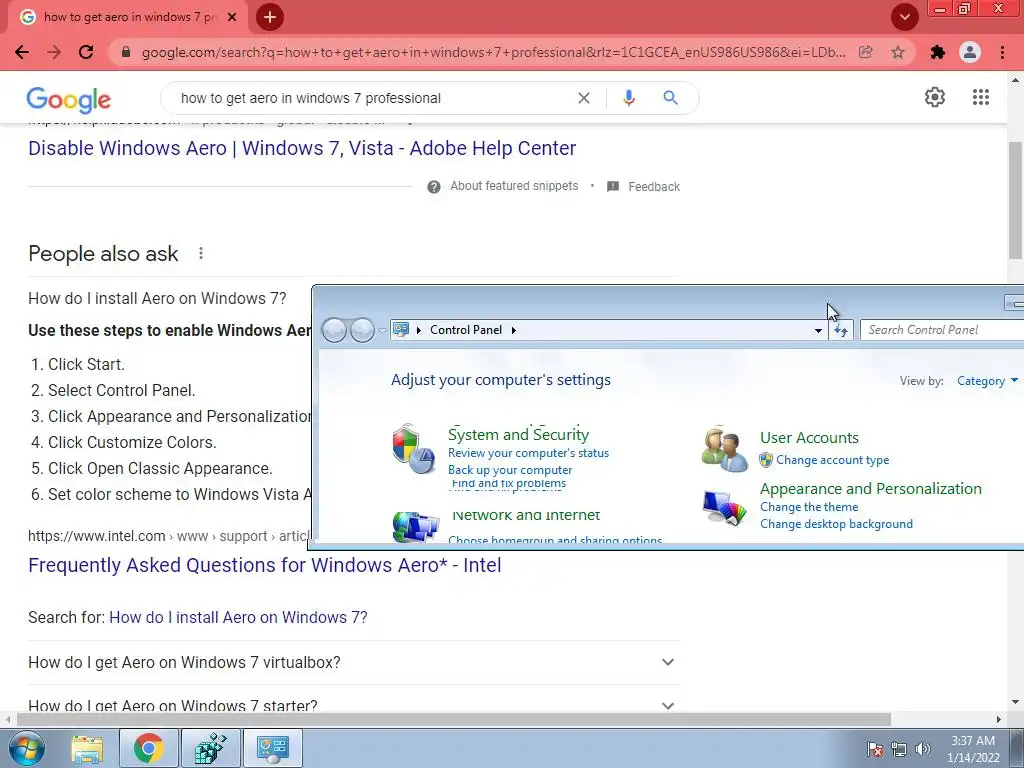The height and width of the screenshot is (768, 1024).
Task: Bookmark this page with star icon
Action: 898,52
